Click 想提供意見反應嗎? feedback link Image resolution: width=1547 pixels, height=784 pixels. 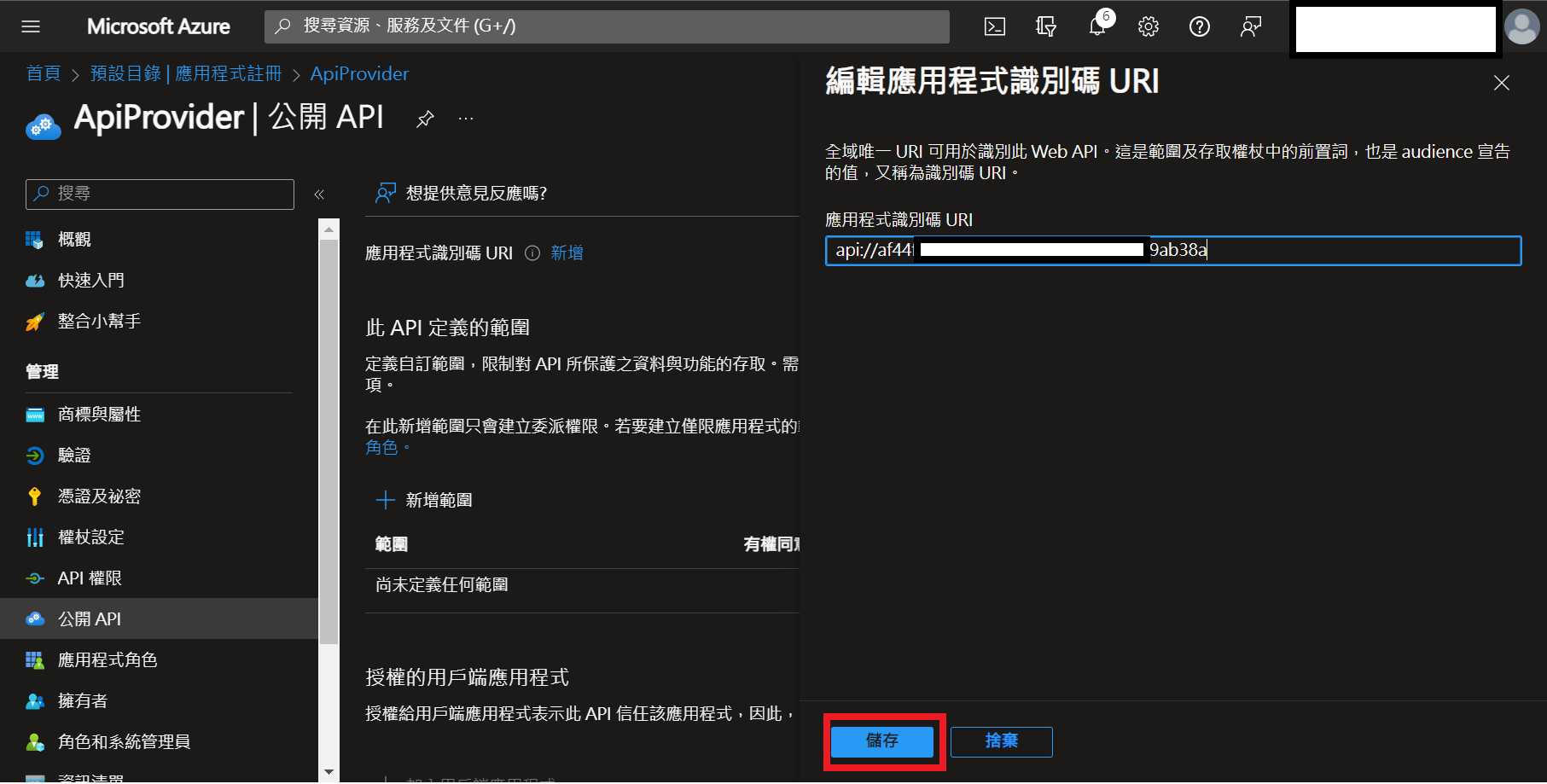pyautogui.click(x=476, y=194)
